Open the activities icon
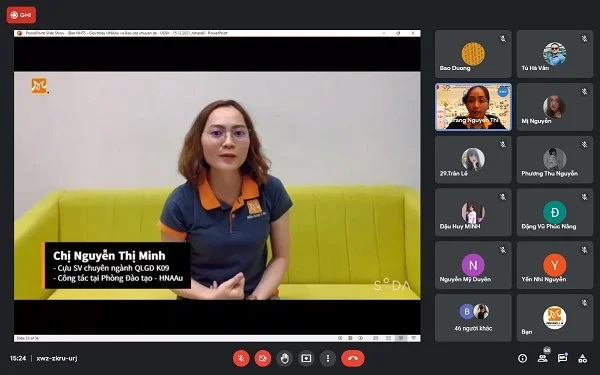 582,359
